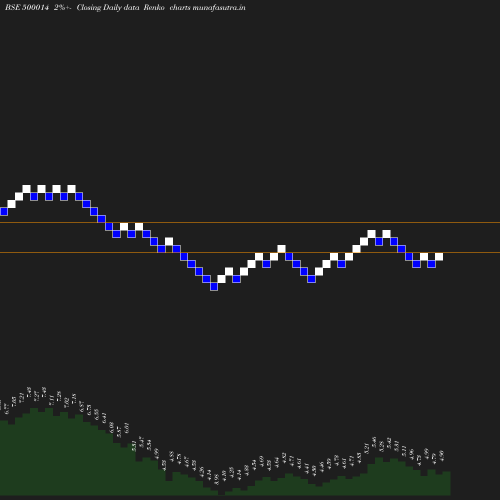Click the chart title 'BSE 500014'

click(27, 7)
